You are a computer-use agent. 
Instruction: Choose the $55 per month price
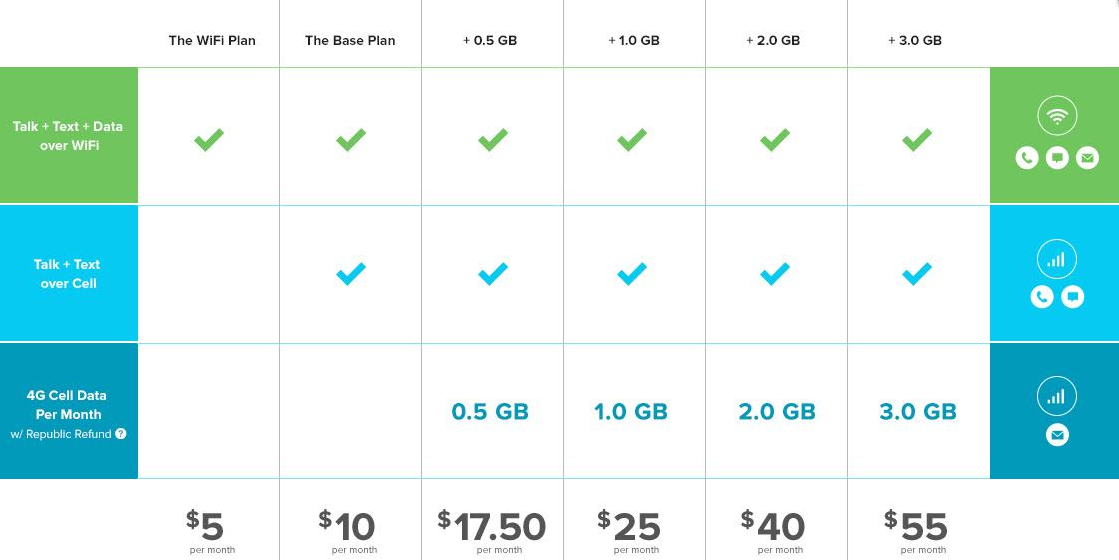click(x=916, y=531)
